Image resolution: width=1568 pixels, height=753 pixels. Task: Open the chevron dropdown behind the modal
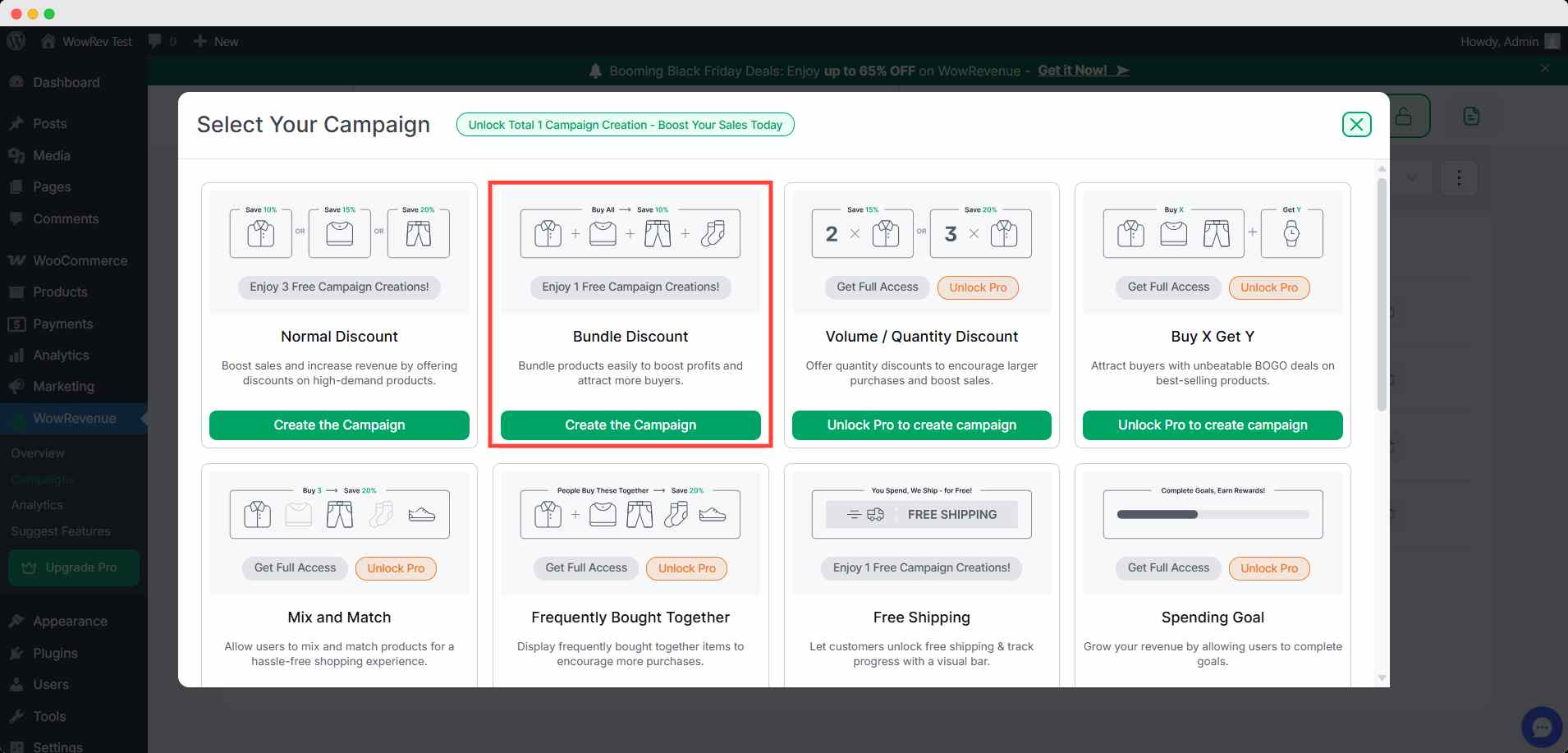point(1411,177)
